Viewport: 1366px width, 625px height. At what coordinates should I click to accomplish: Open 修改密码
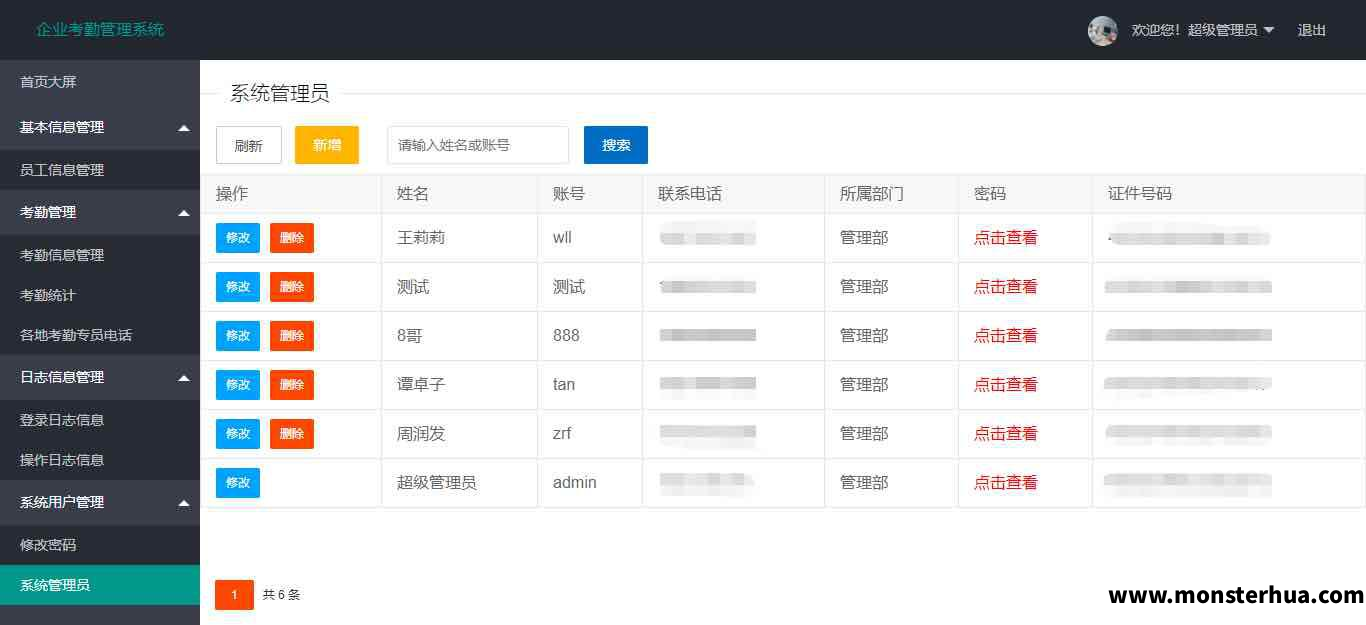100,545
